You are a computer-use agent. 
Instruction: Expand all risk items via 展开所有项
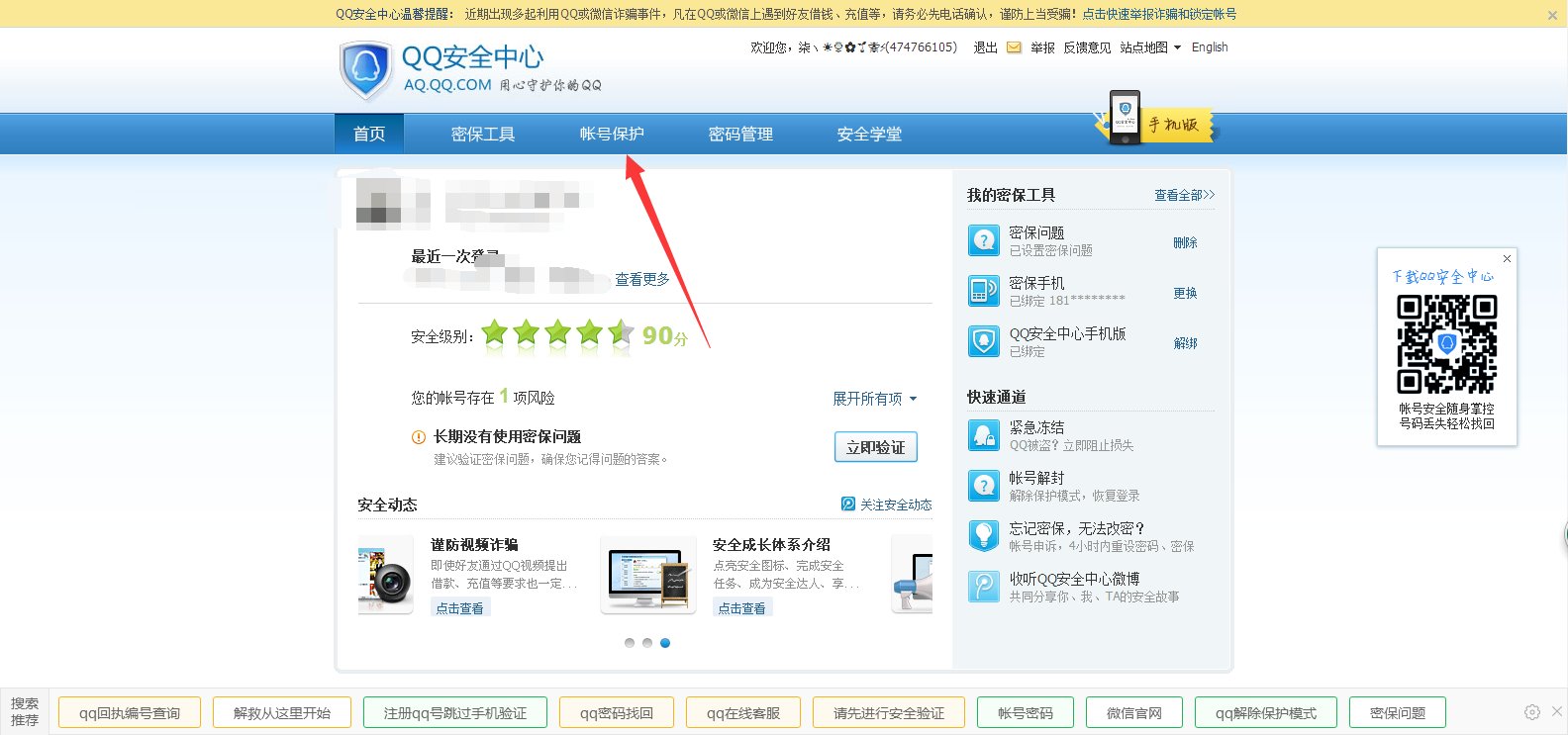(x=874, y=399)
